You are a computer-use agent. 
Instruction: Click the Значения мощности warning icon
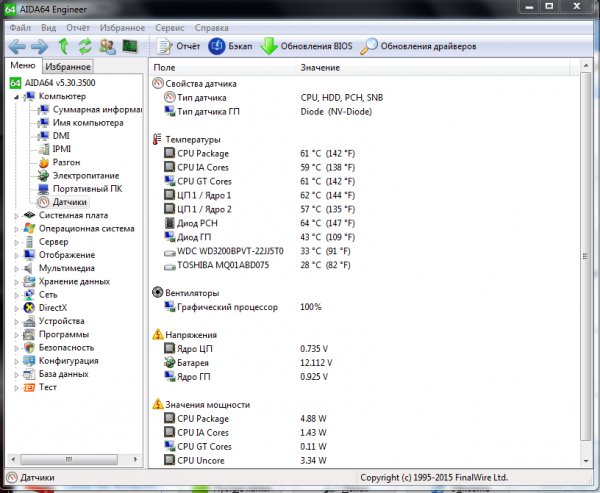158,404
